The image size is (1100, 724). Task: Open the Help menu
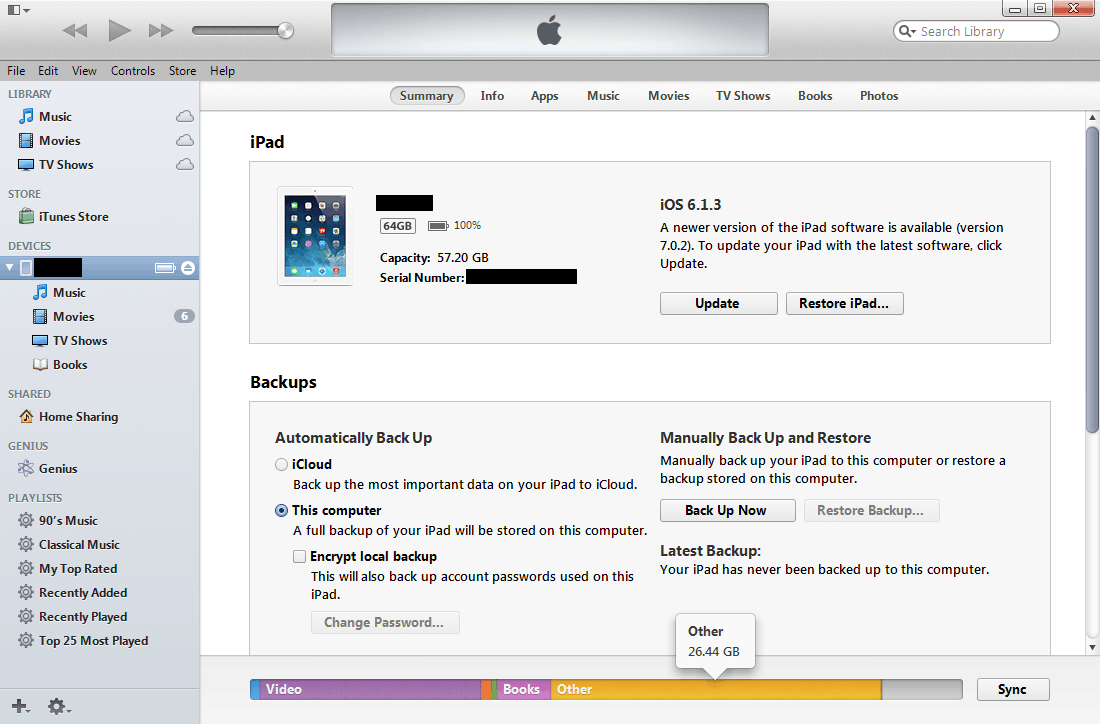[x=222, y=71]
